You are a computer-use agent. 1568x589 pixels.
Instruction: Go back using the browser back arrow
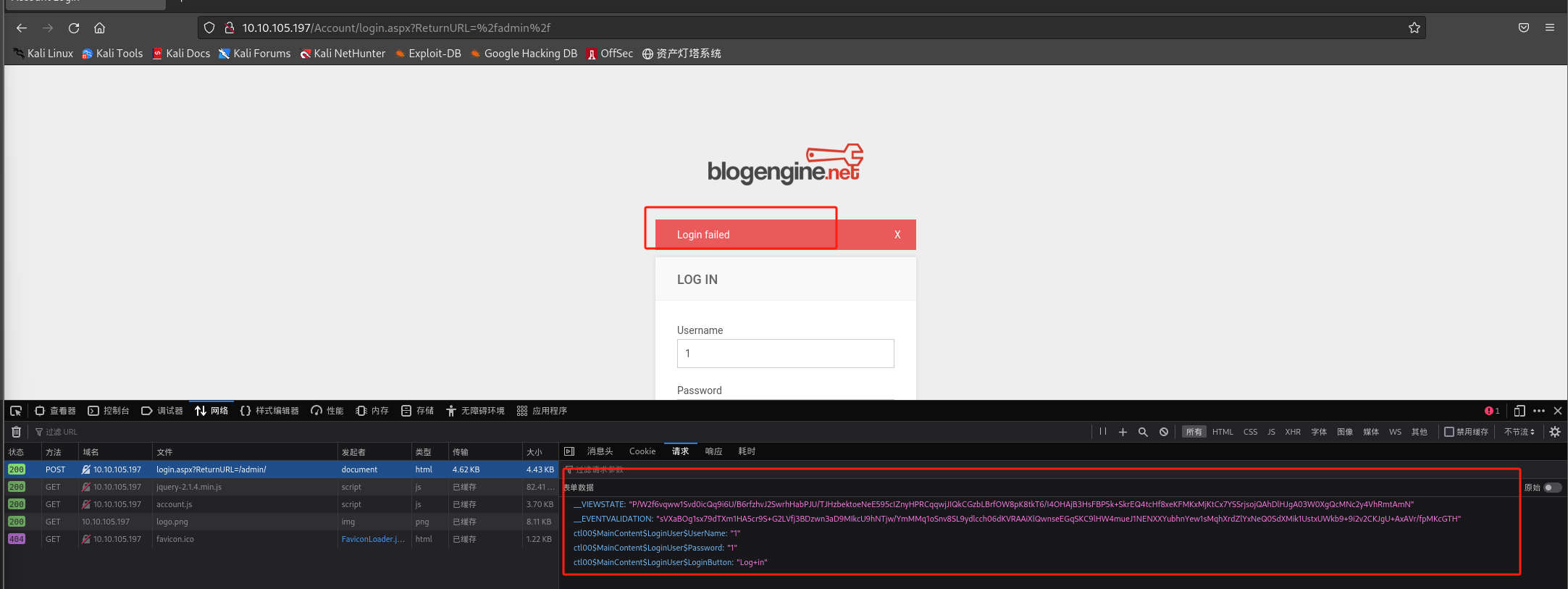click(22, 28)
